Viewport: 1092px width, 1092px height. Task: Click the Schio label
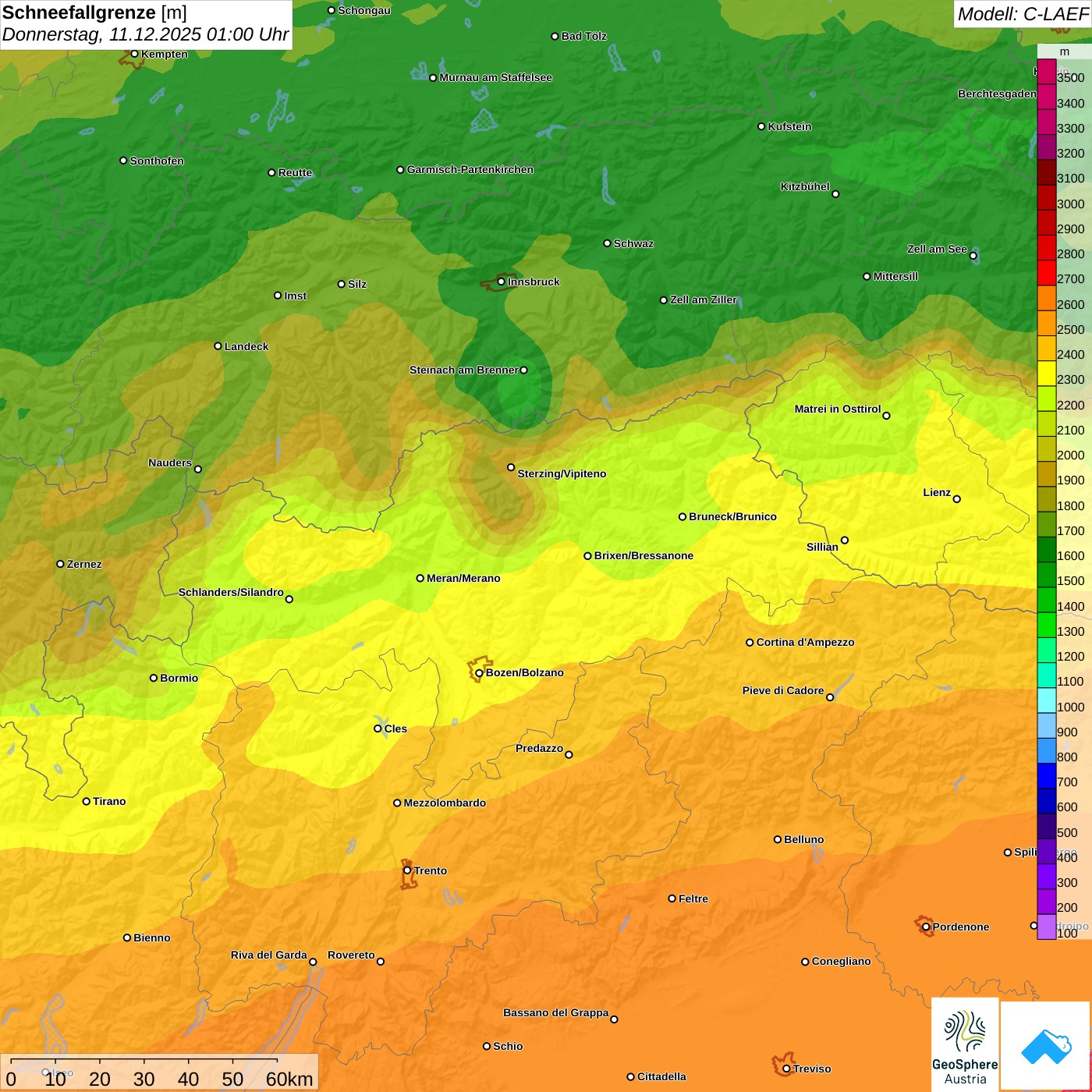coord(508,1046)
